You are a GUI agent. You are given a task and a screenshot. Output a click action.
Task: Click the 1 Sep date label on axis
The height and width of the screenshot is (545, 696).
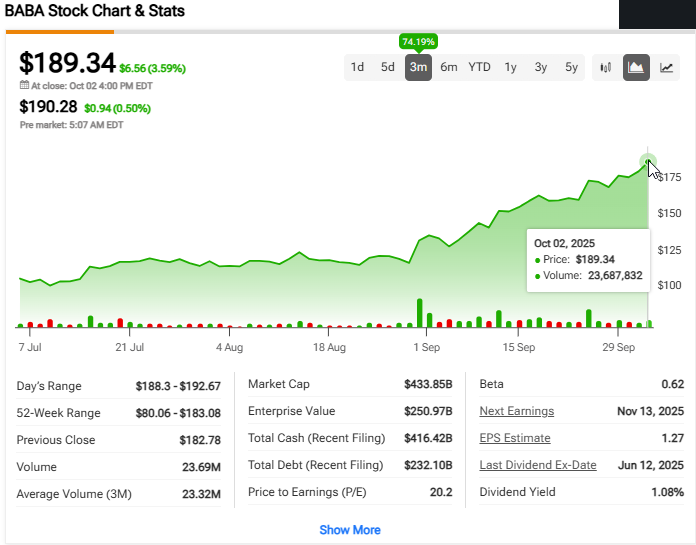point(427,347)
